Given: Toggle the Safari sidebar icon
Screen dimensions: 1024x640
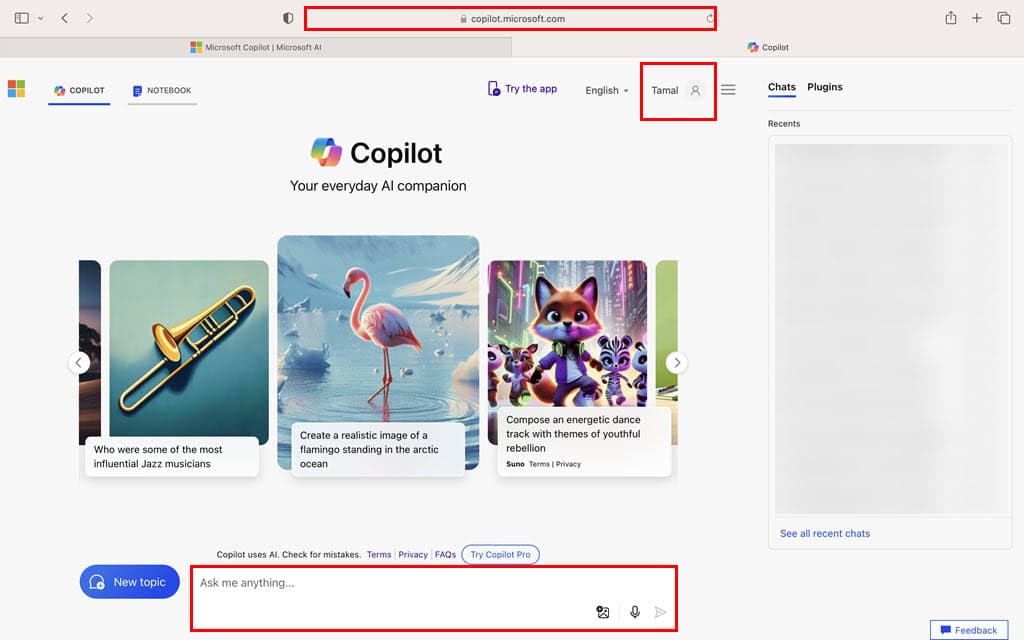Looking at the screenshot, I should coord(22,18).
